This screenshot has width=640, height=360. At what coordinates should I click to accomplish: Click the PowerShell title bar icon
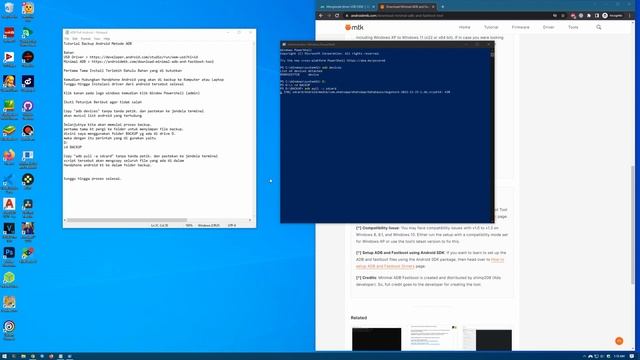[284, 44]
